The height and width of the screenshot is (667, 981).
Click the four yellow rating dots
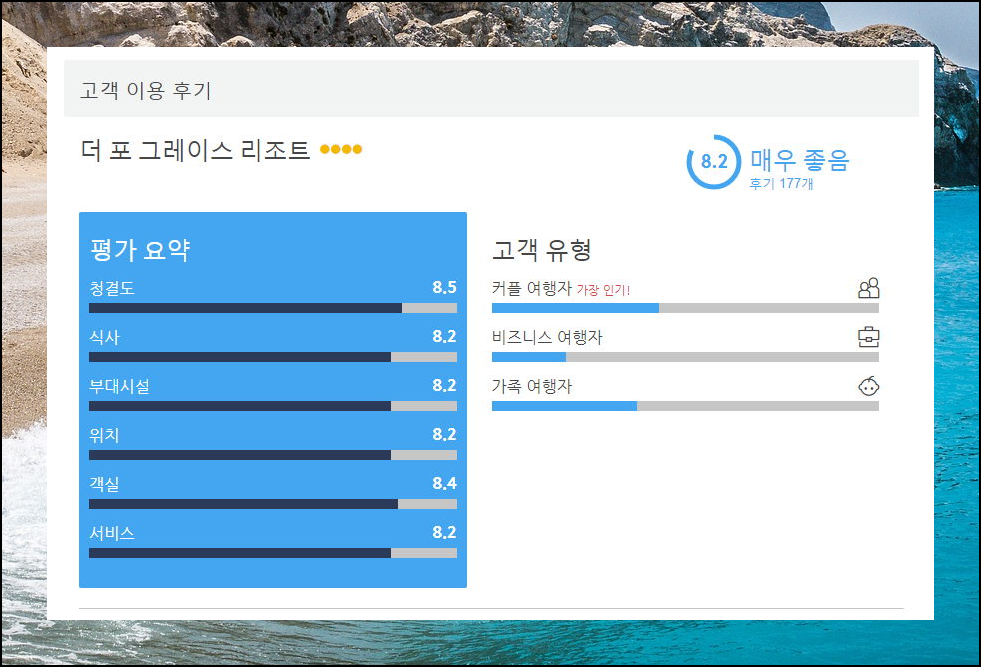tap(341, 149)
